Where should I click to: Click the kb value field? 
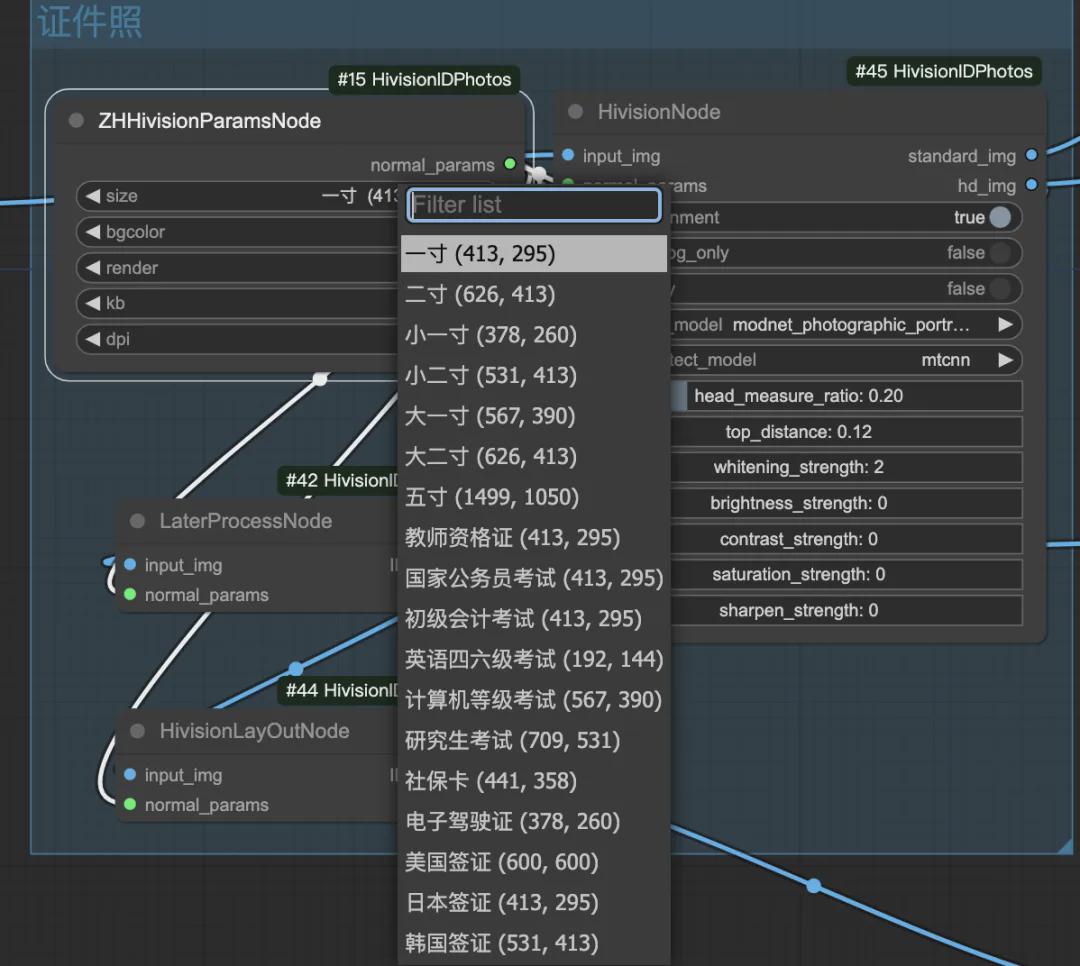click(x=238, y=302)
